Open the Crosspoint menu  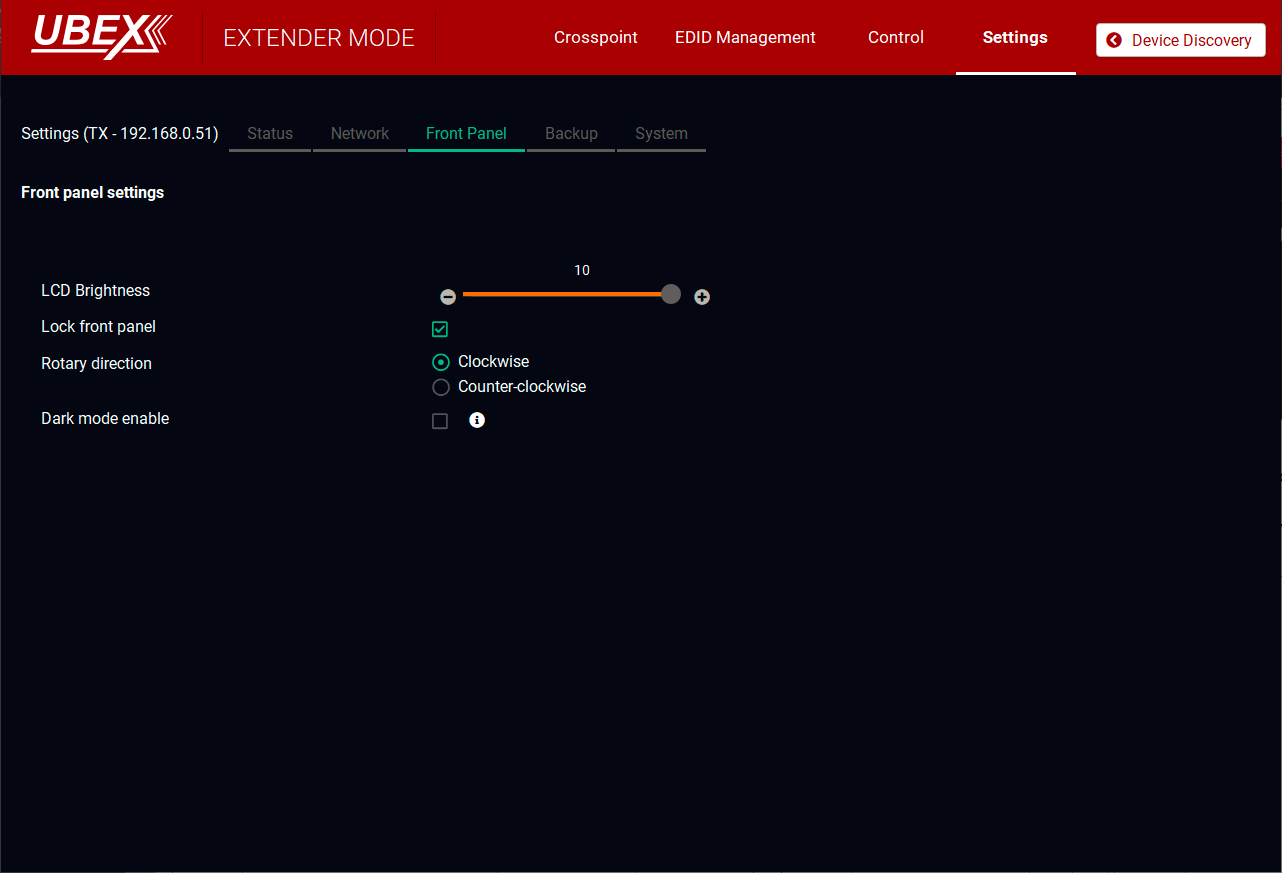[x=596, y=37]
